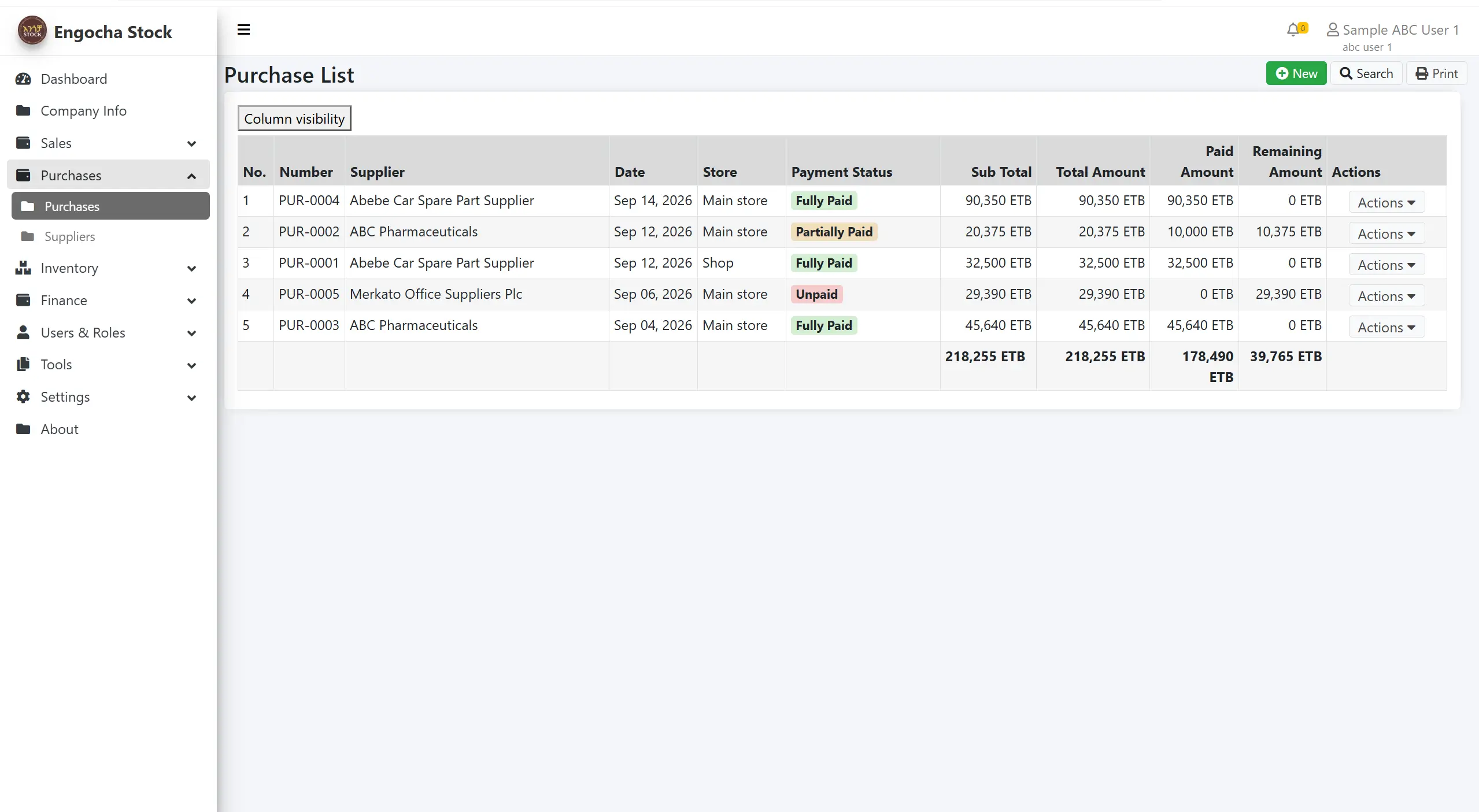Open Actions dropdown for PUR-0005
1479x812 pixels.
tap(1386, 296)
